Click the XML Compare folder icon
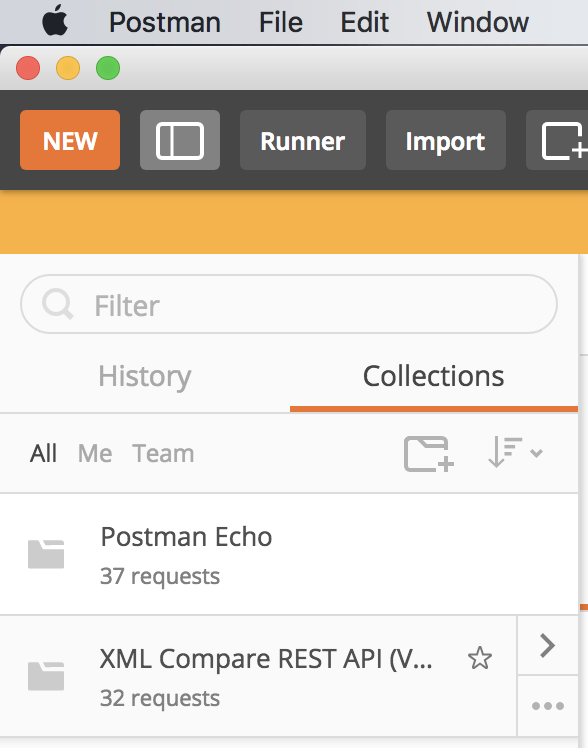 [46, 676]
